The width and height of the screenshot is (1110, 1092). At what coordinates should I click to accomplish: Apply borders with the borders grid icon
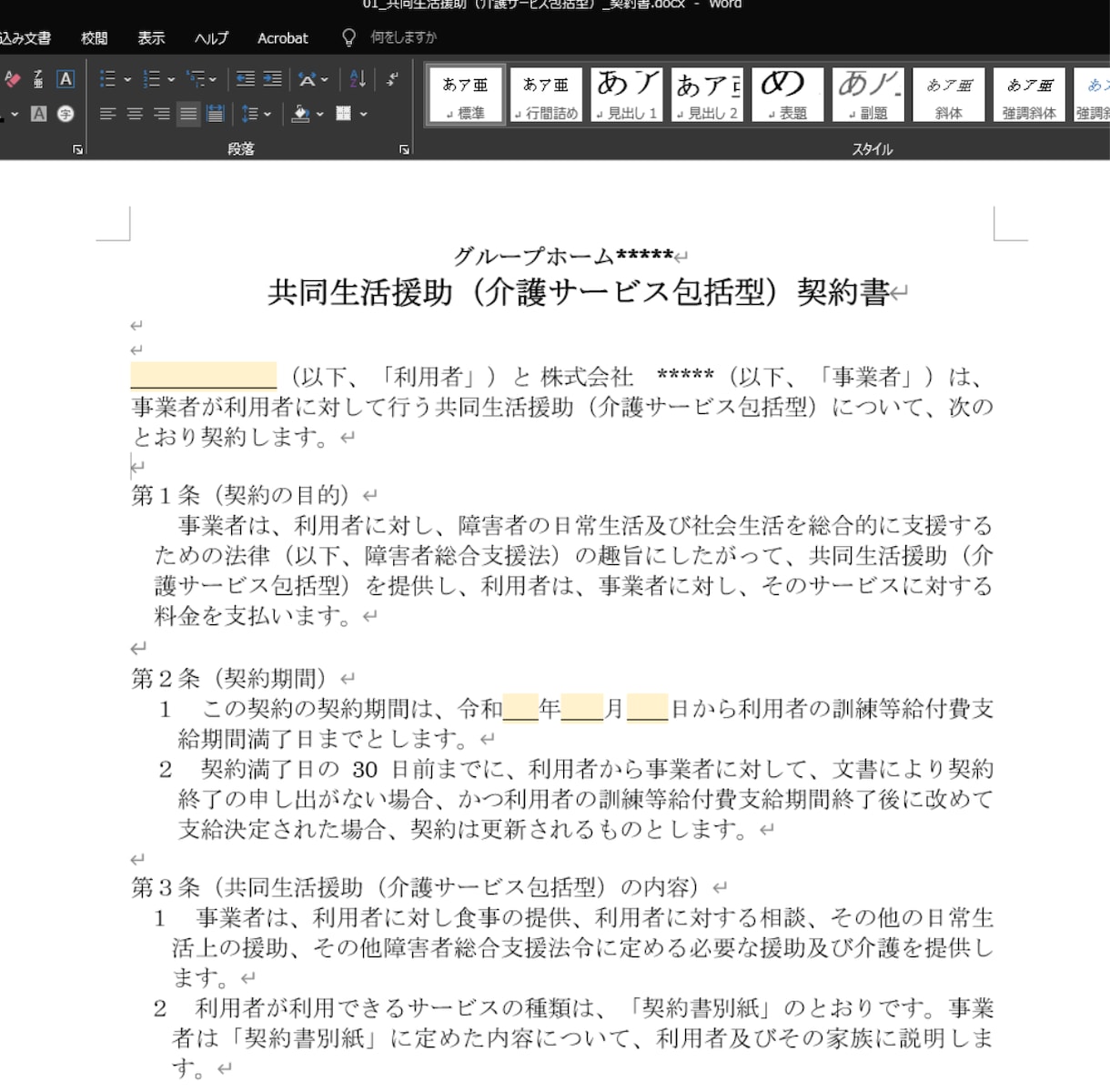coord(344,114)
